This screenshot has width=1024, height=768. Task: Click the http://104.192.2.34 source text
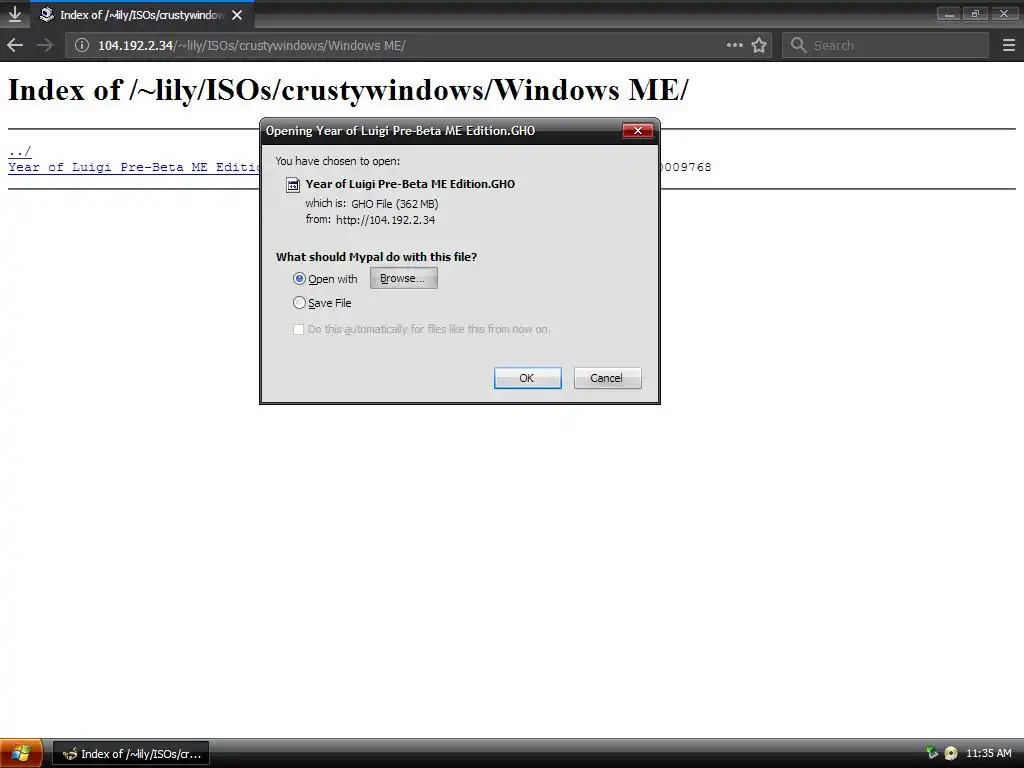(385, 220)
